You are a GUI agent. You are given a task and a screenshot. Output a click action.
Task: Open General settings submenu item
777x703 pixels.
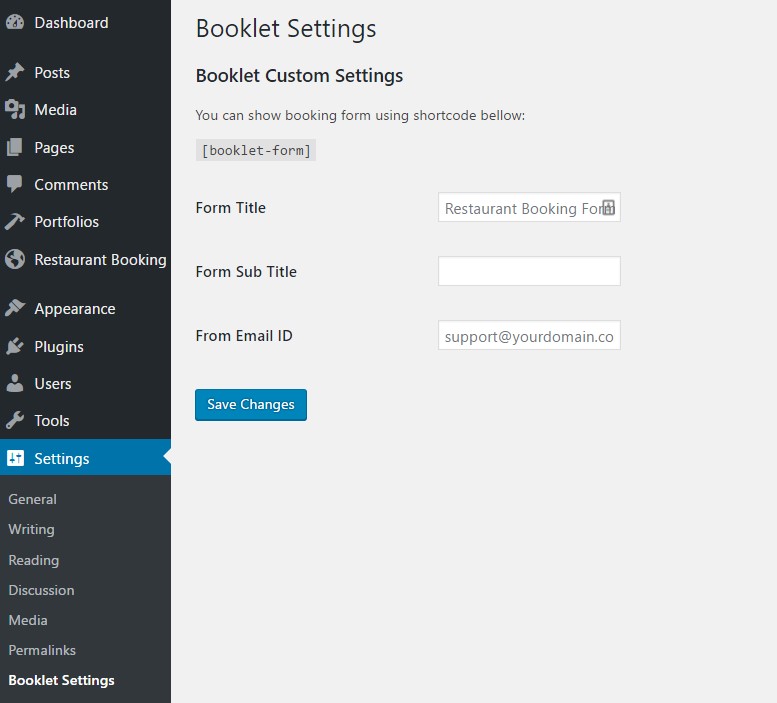(x=32, y=499)
